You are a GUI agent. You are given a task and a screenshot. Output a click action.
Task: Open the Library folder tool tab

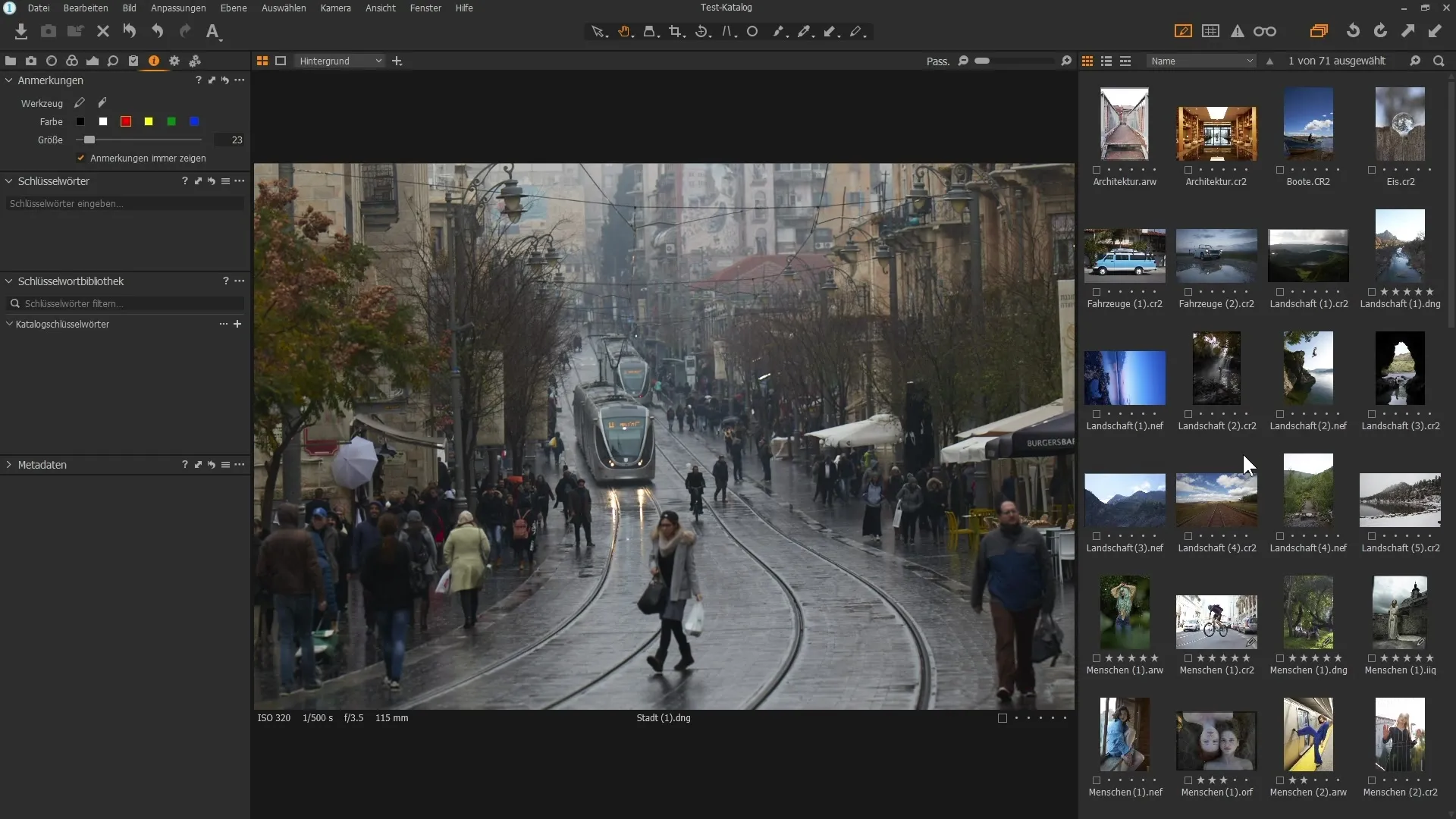11,61
